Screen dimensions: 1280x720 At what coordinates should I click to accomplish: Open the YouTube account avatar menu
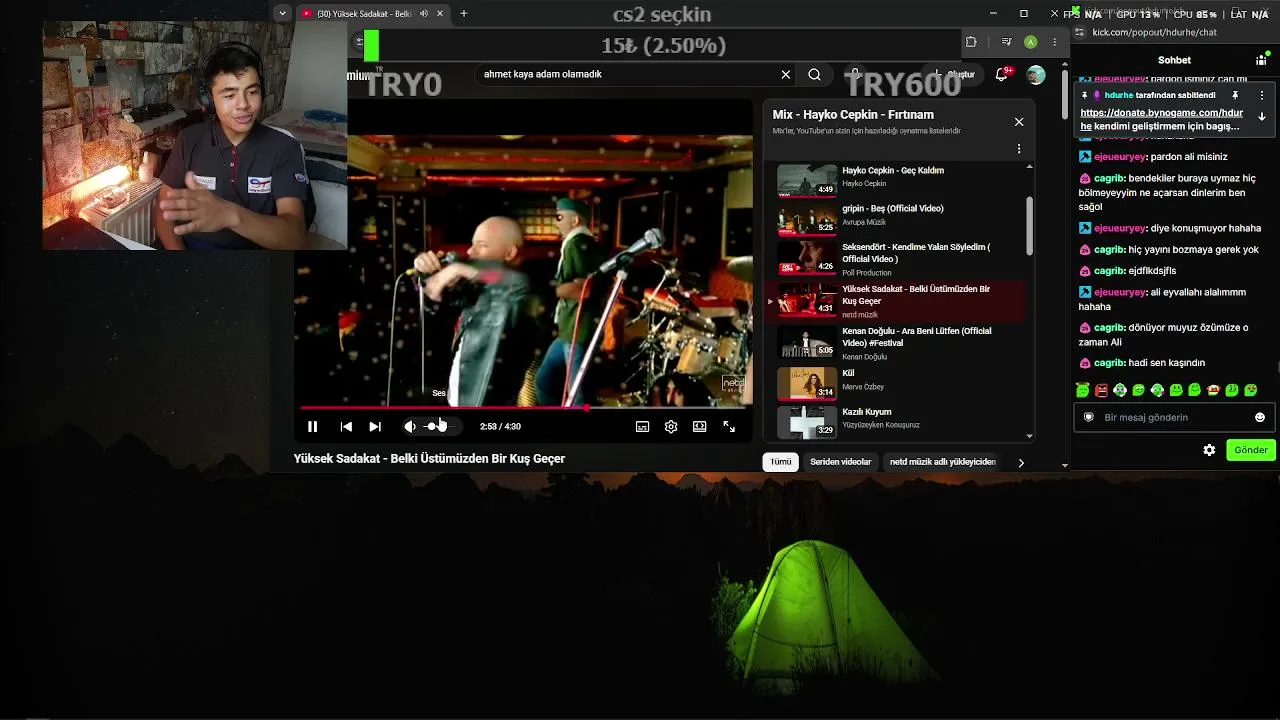[x=1036, y=75]
